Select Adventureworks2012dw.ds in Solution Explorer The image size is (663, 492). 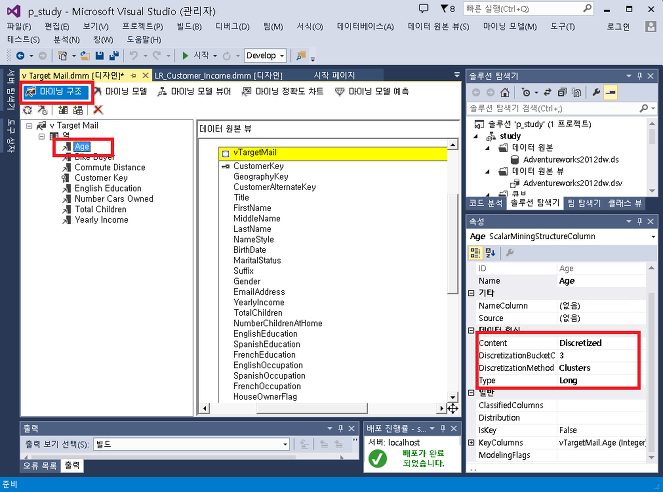click(571, 160)
